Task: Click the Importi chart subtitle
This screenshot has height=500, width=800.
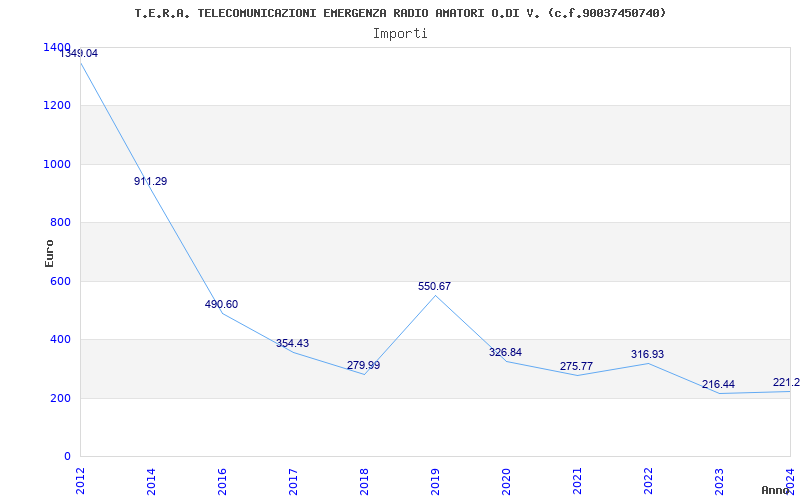Action: click(x=400, y=34)
